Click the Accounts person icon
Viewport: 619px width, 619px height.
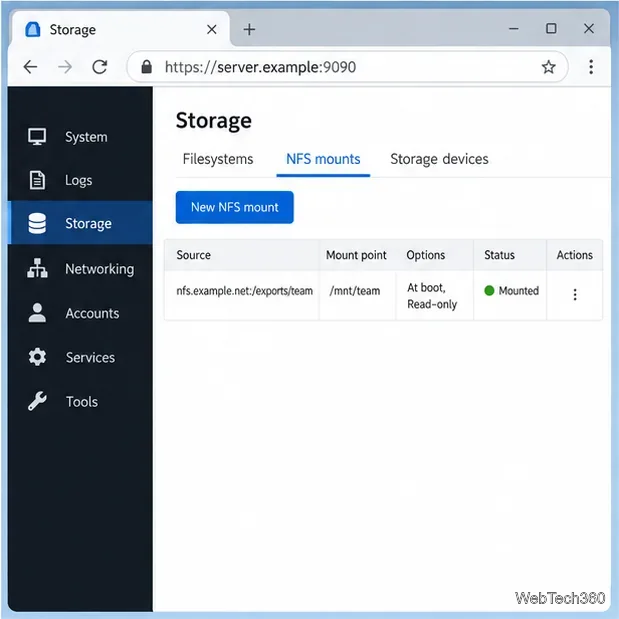click(37, 313)
